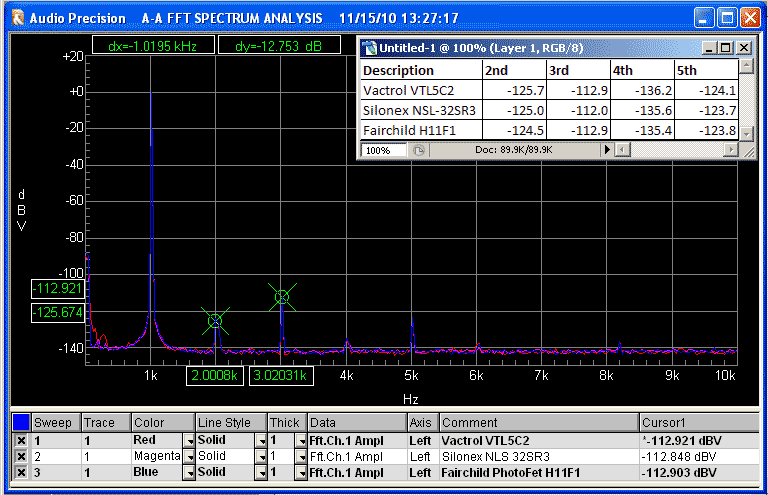Click the vertical scrollbar down arrow in Untitled-1
This screenshot has height=495, width=768.
click(746, 133)
